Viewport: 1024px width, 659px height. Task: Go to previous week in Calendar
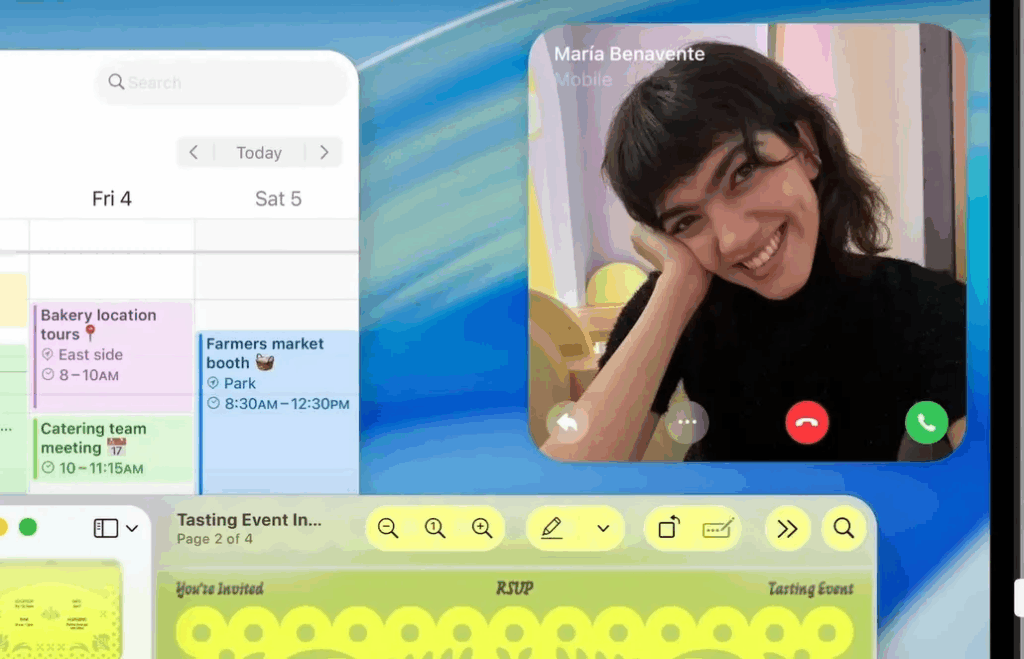[x=194, y=153]
